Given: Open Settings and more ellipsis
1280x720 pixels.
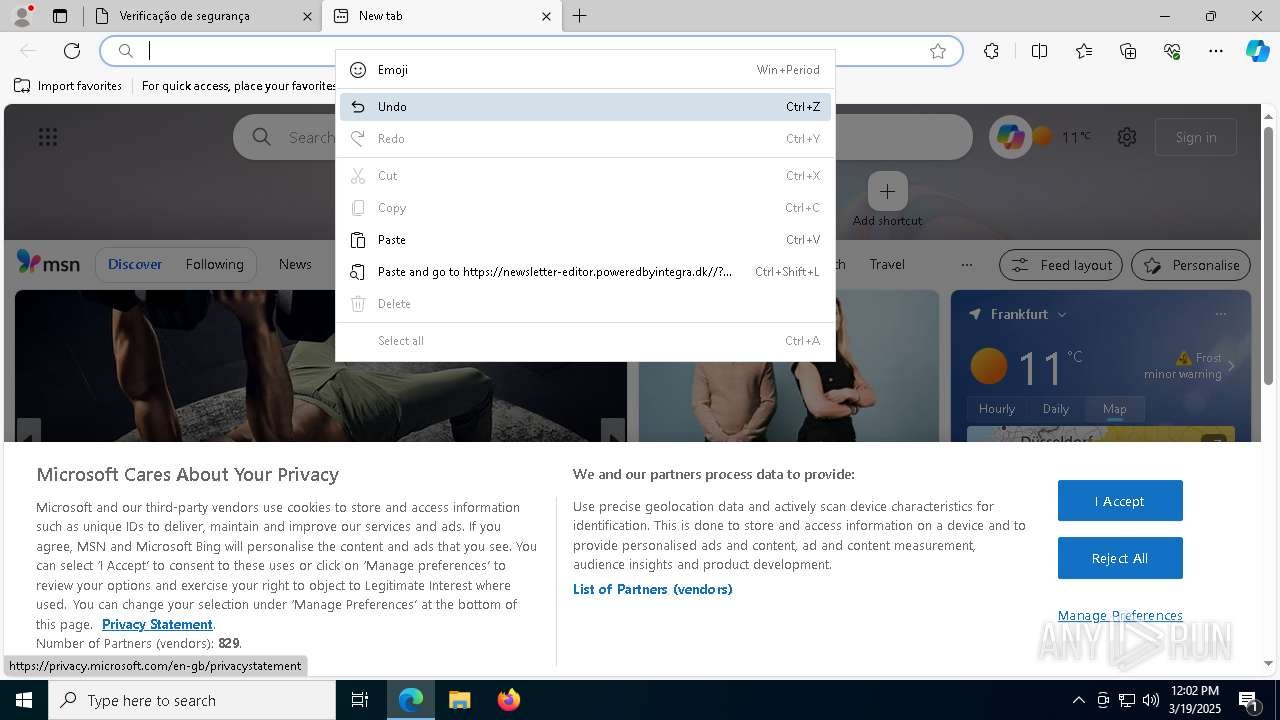Looking at the screenshot, I should [1216, 51].
